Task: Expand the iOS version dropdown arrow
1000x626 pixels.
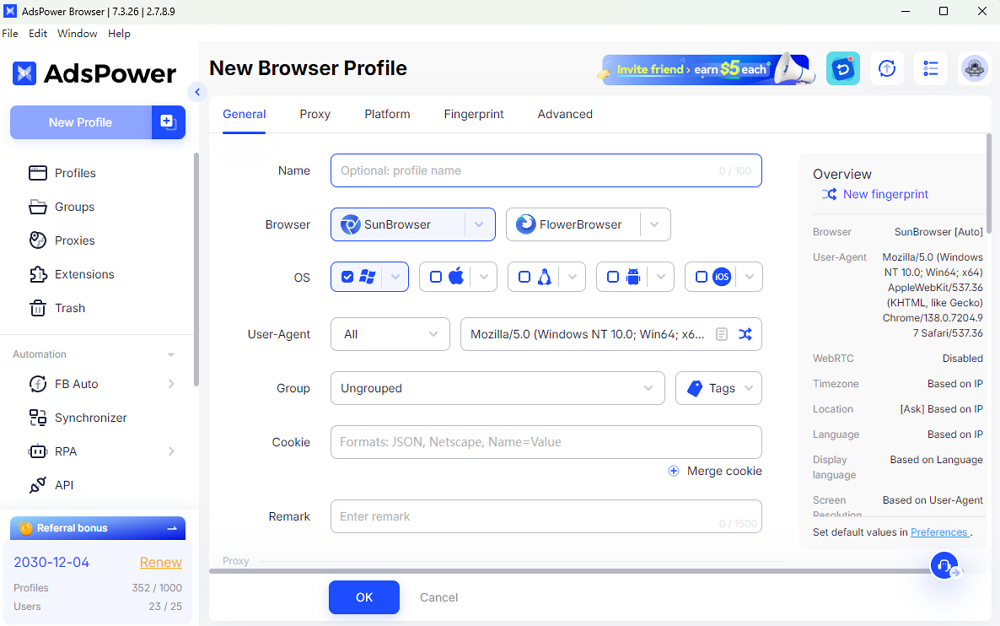Action: click(x=749, y=277)
